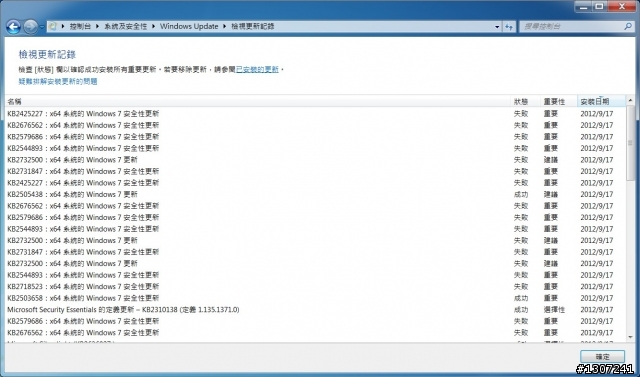Open address bar previous locations dropdown

pyautogui.click(x=497, y=27)
